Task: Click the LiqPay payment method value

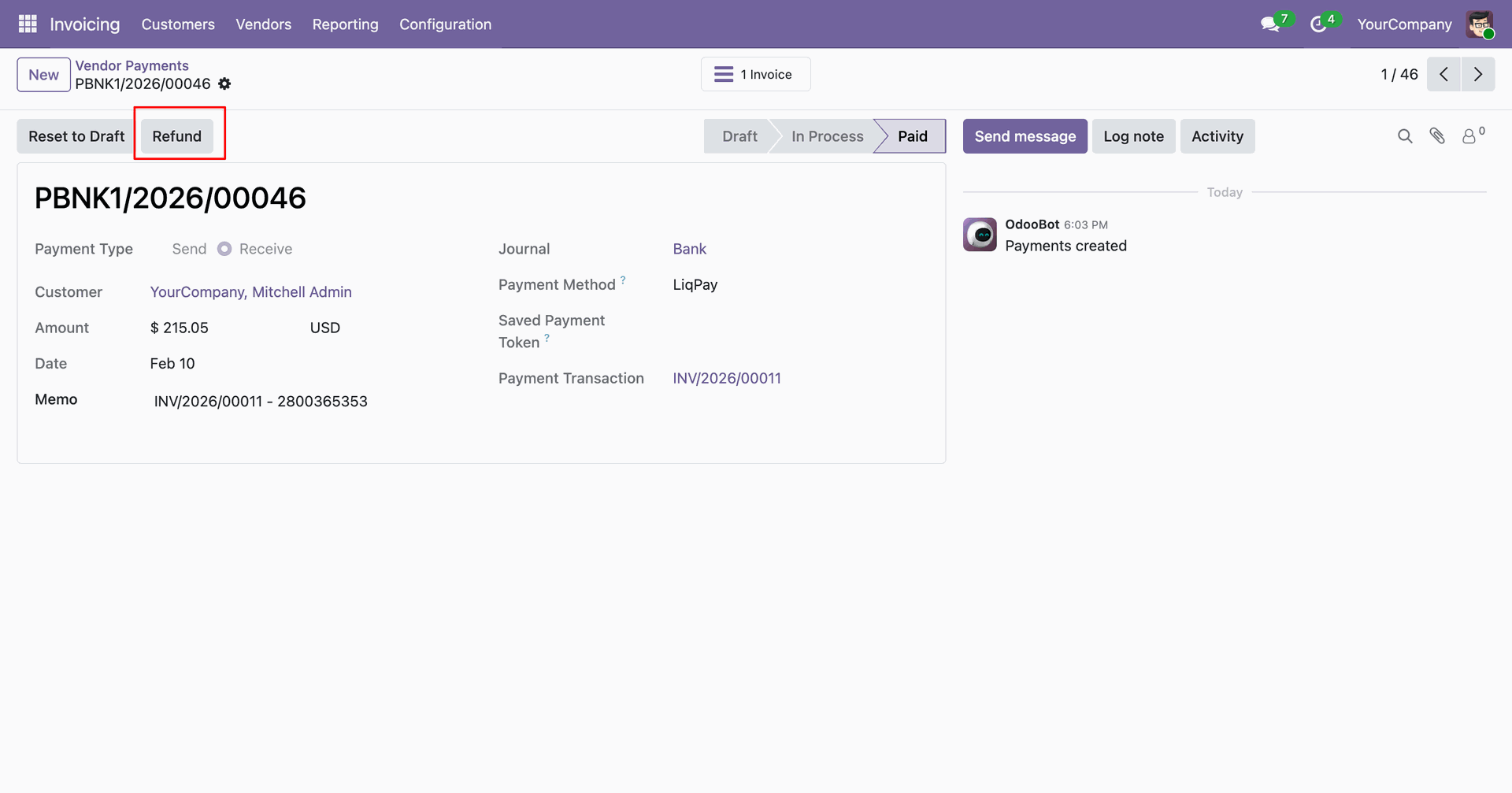Action: coord(695,285)
